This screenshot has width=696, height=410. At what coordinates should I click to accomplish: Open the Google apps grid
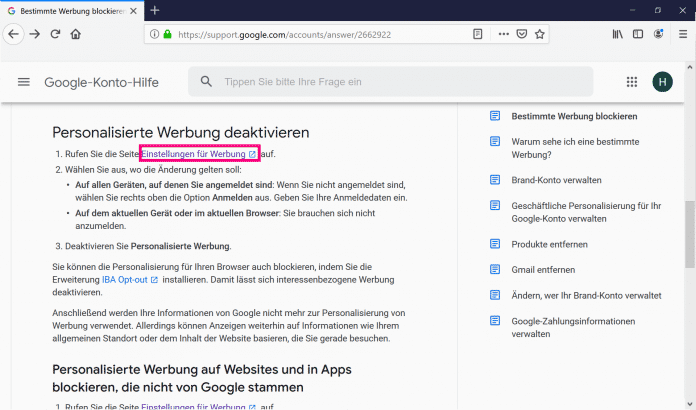point(631,82)
